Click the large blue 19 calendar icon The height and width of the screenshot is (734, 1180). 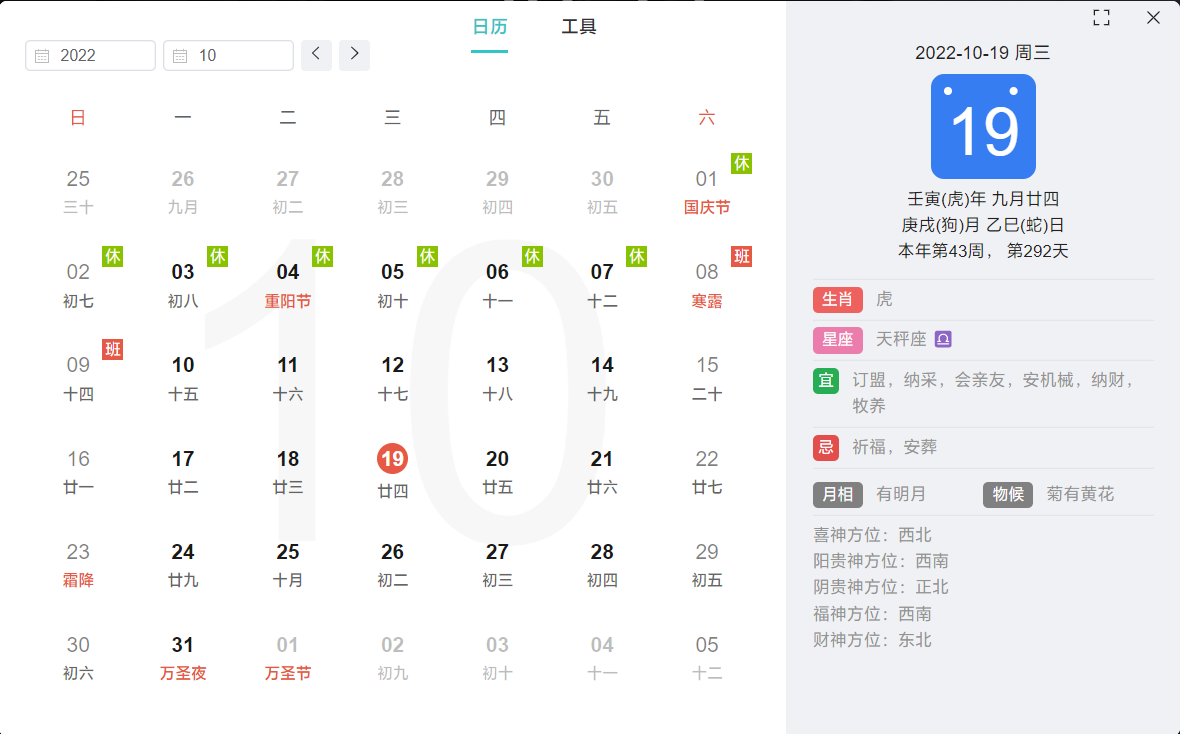(983, 126)
